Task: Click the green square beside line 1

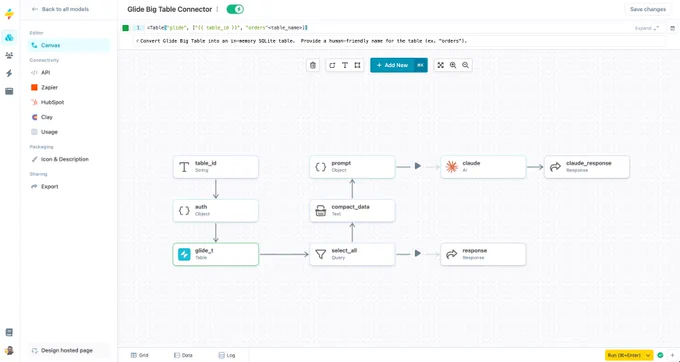Action: [x=126, y=28]
